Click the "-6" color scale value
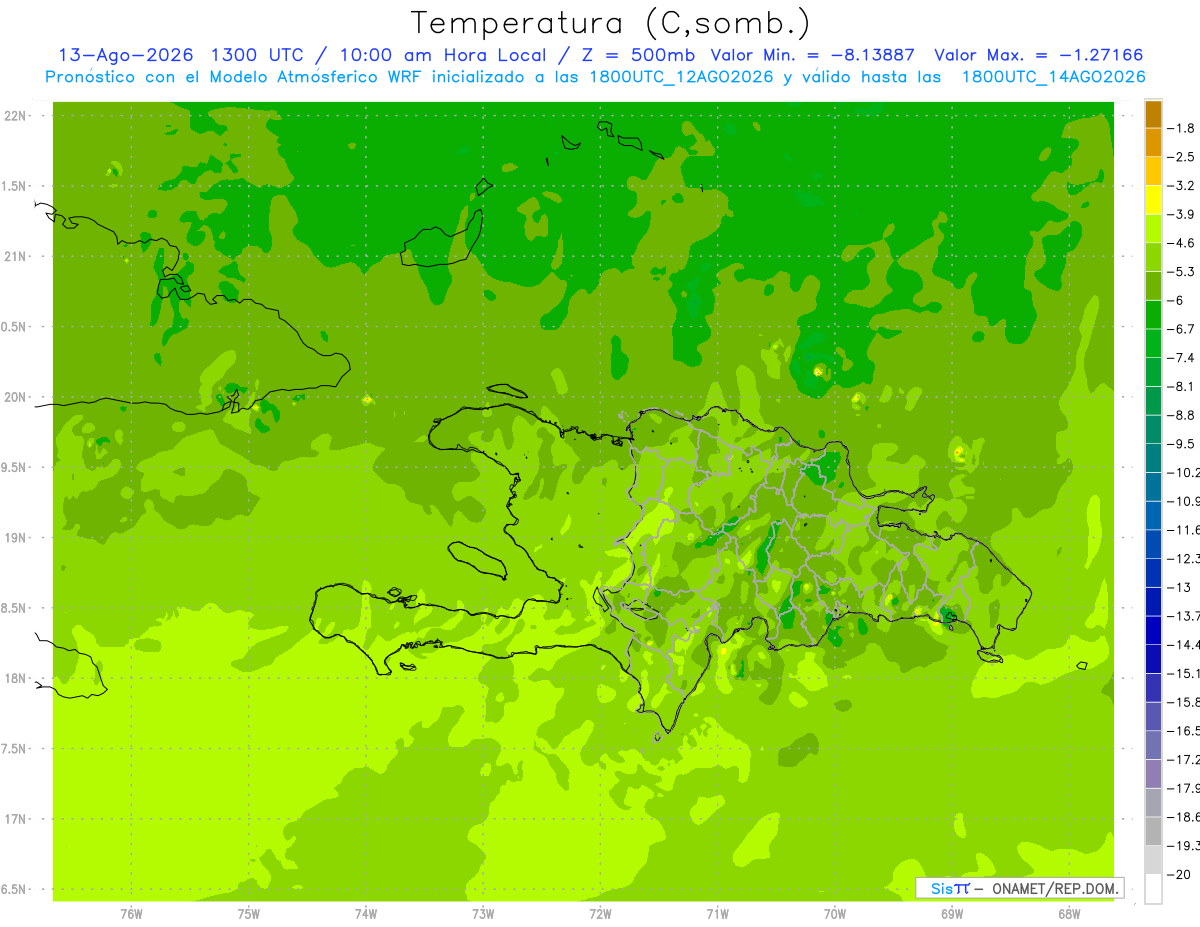Viewport: 1200px width, 927px height. click(x=1176, y=301)
